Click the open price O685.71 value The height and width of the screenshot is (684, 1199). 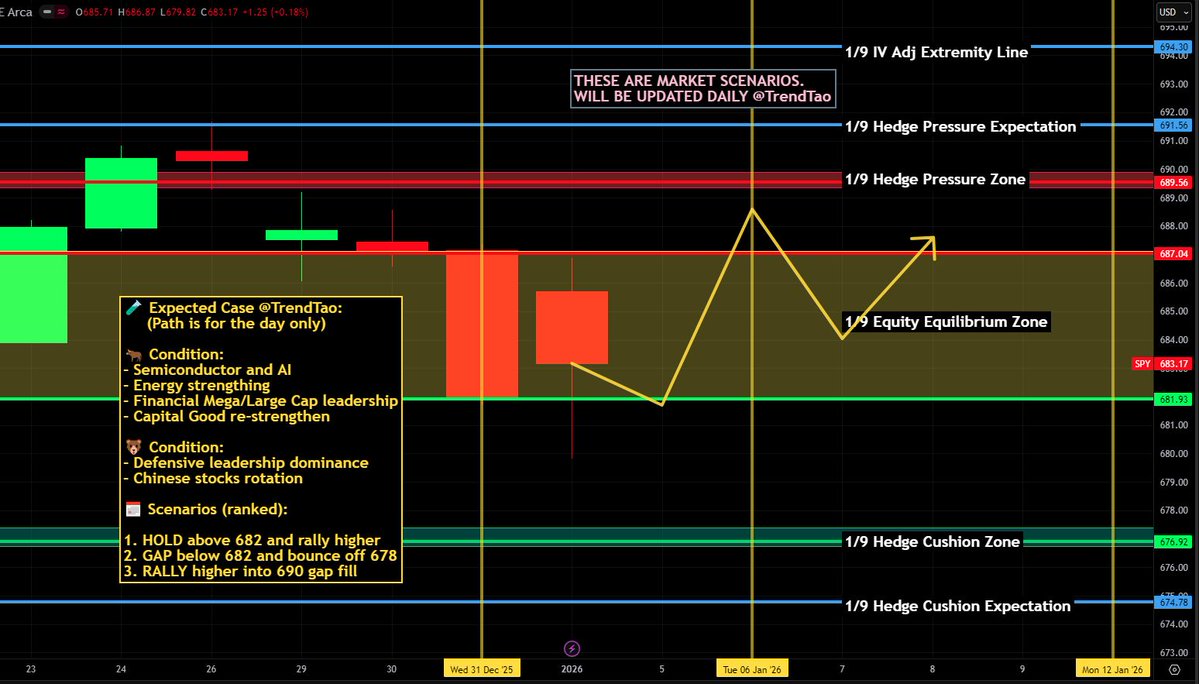pyautogui.click(x=94, y=12)
